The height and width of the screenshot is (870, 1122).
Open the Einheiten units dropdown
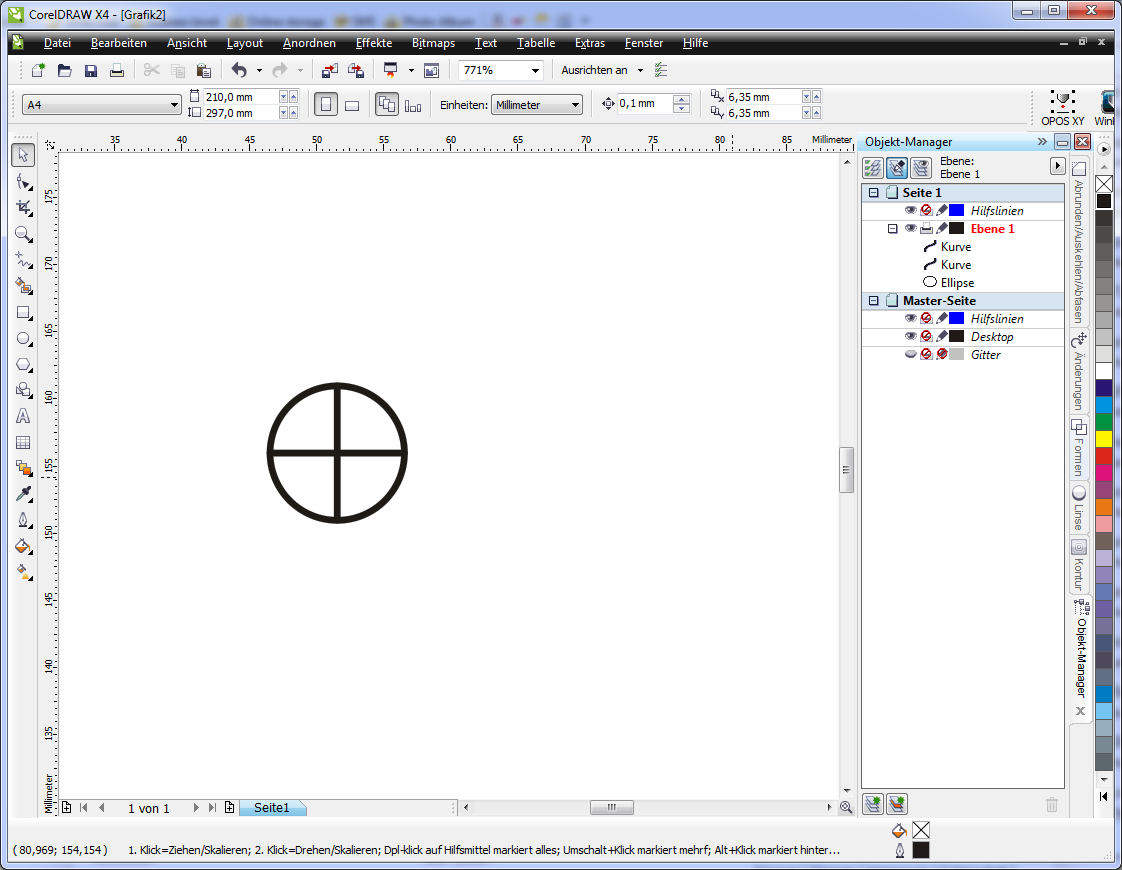575,105
